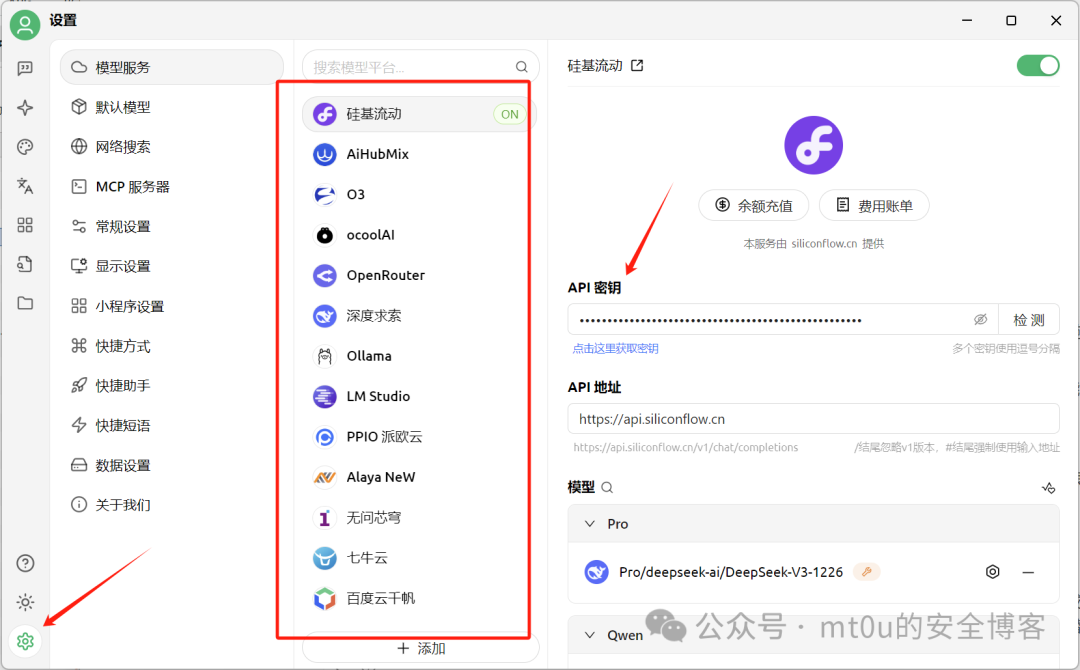
Task: Collapse the Pro model group
Action: [x=590, y=523]
